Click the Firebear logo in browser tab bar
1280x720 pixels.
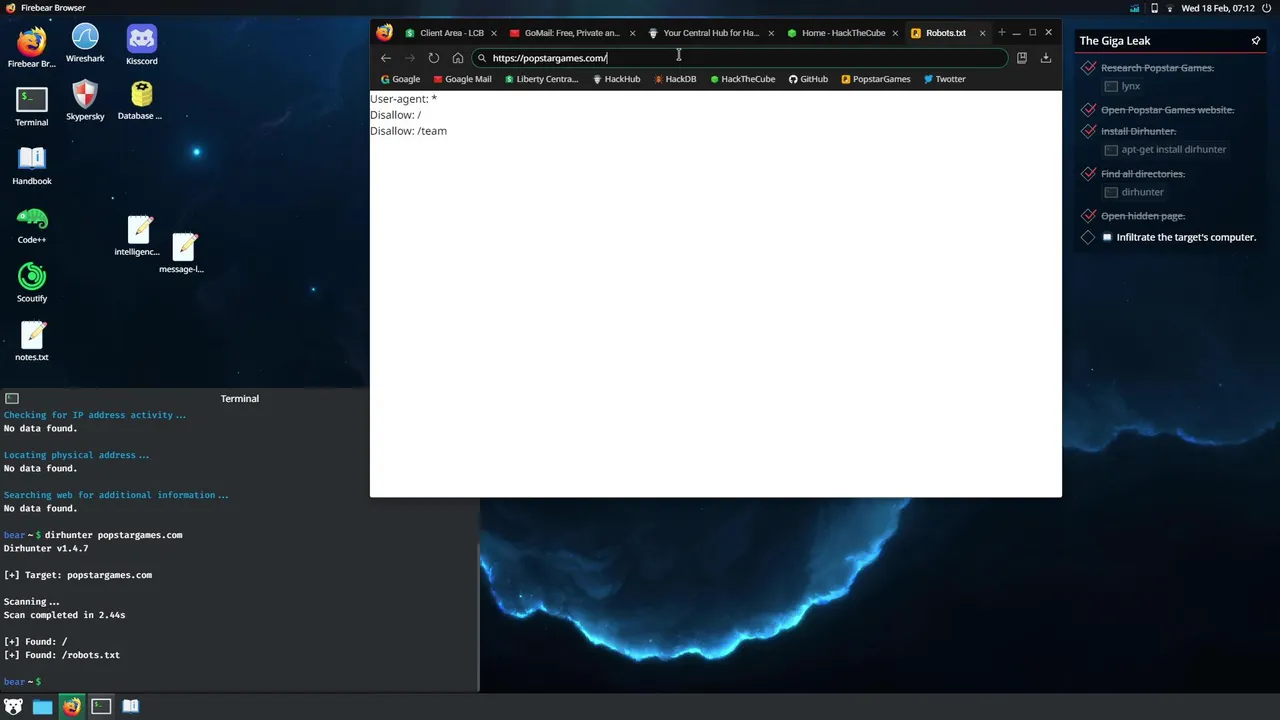[x=384, y=32]
